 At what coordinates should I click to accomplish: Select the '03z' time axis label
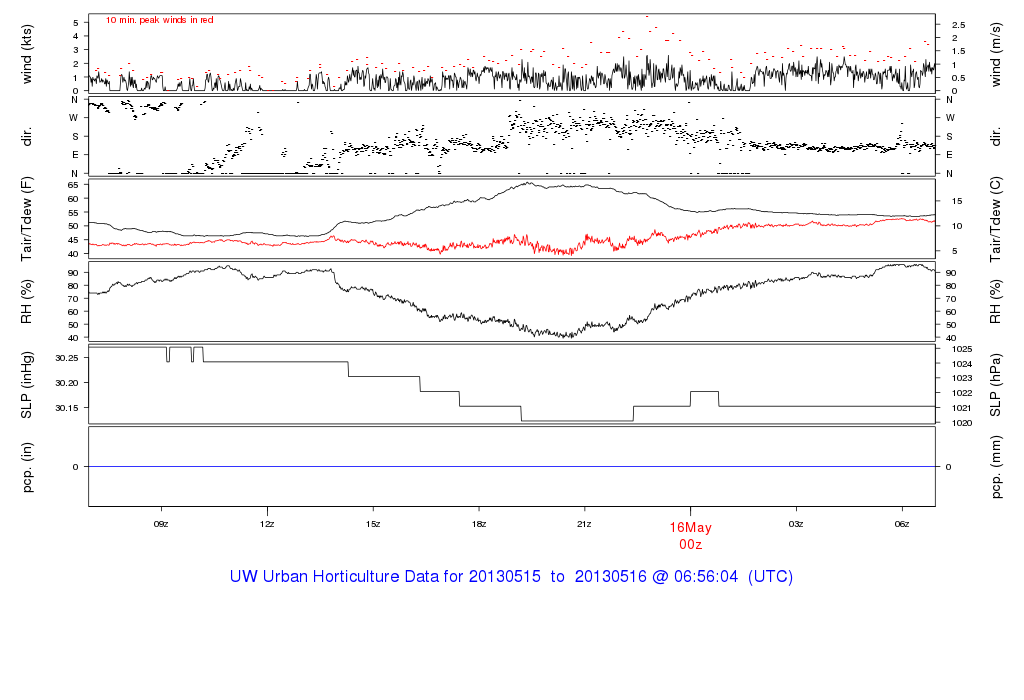click(x=796, y=524)
